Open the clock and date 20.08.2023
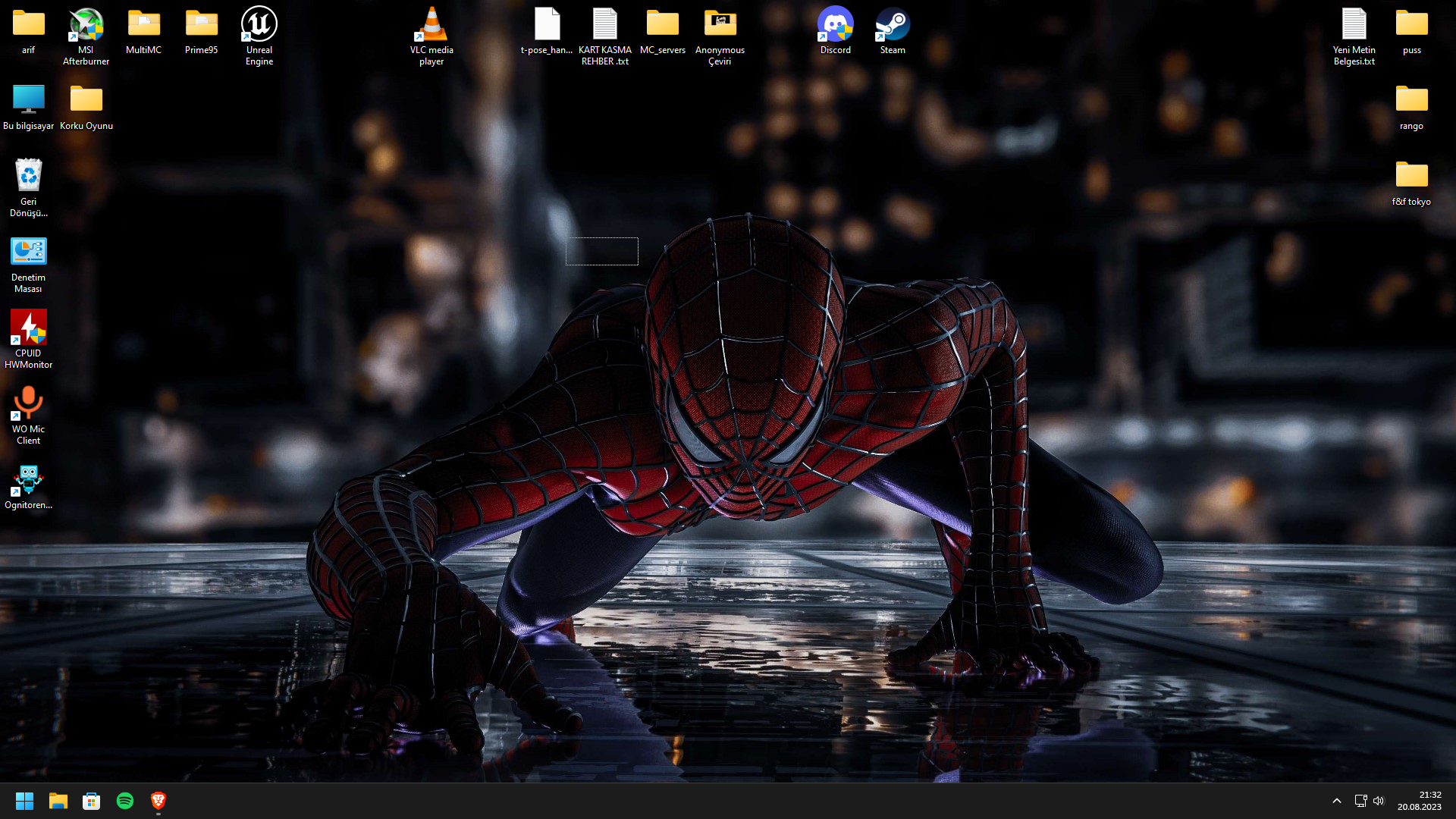 1420,801
